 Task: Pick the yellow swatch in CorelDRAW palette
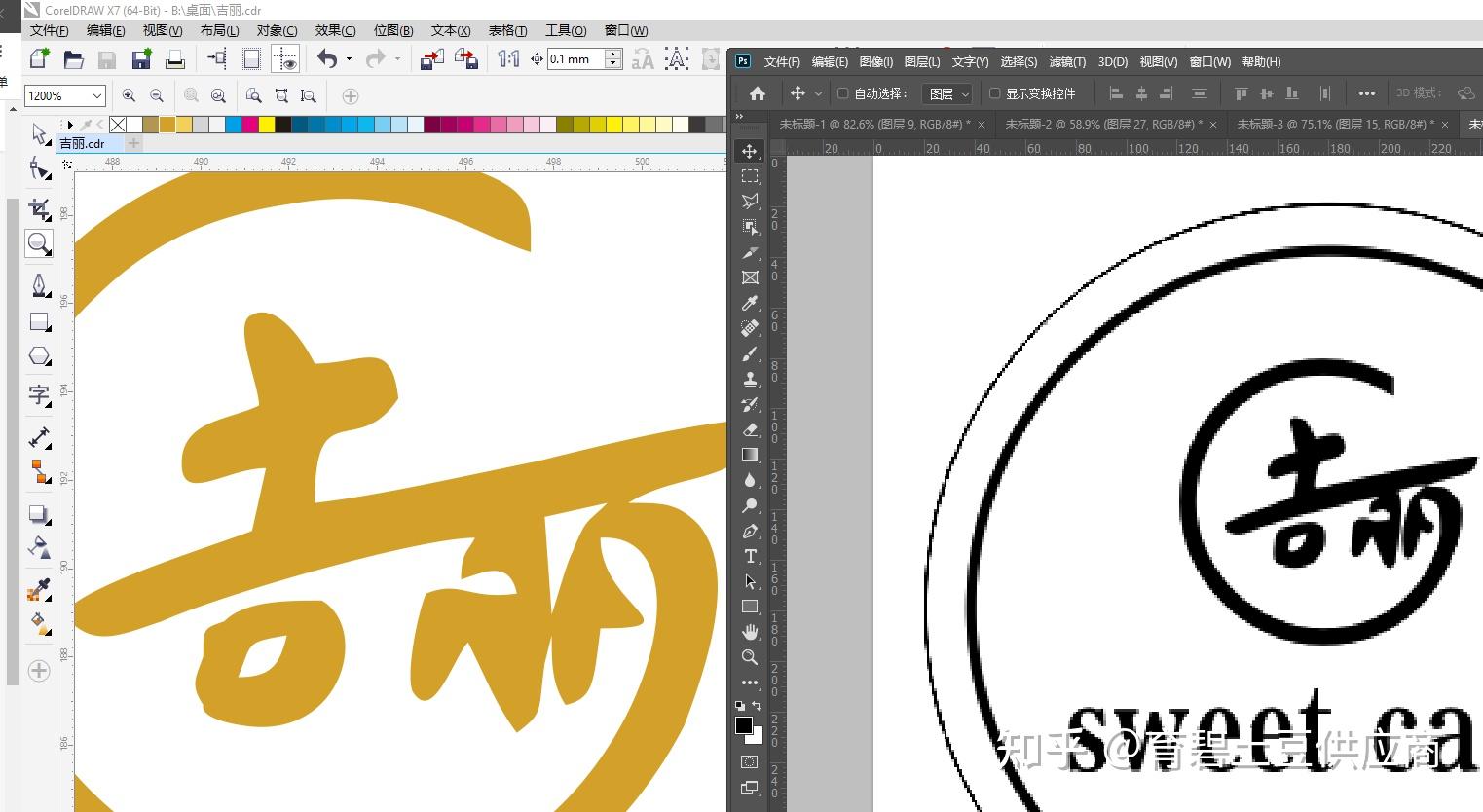pyautogui.click(x=267, y=125)
